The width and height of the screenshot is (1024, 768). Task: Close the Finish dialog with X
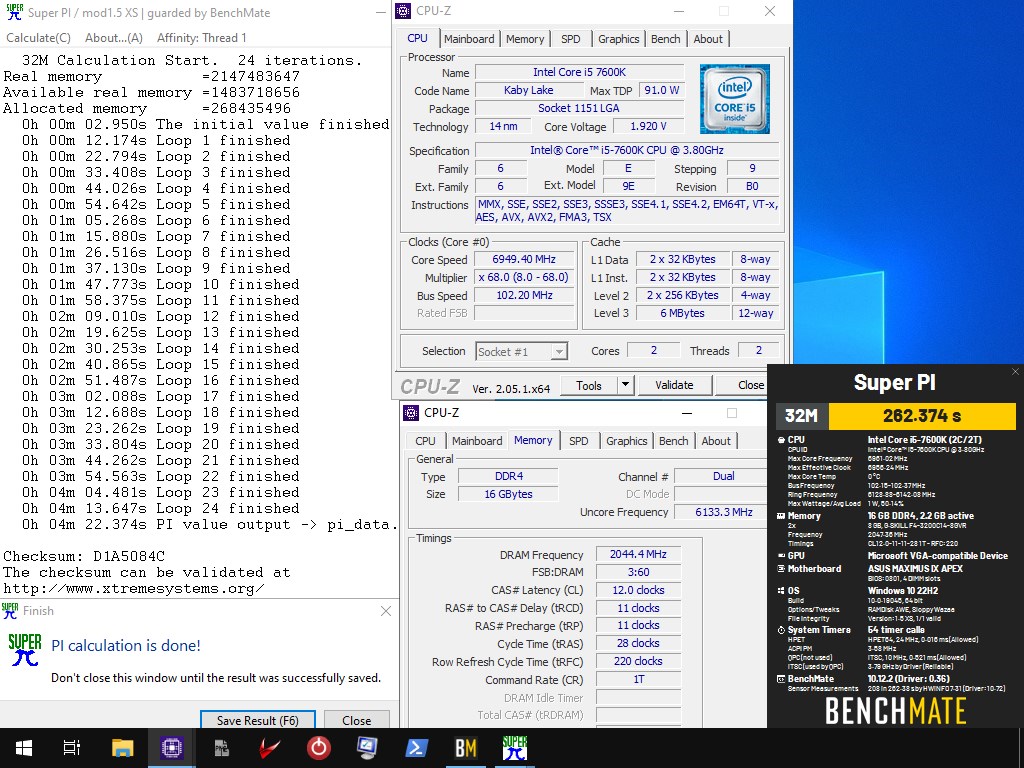pyautogui.click(x=386, y=611)
